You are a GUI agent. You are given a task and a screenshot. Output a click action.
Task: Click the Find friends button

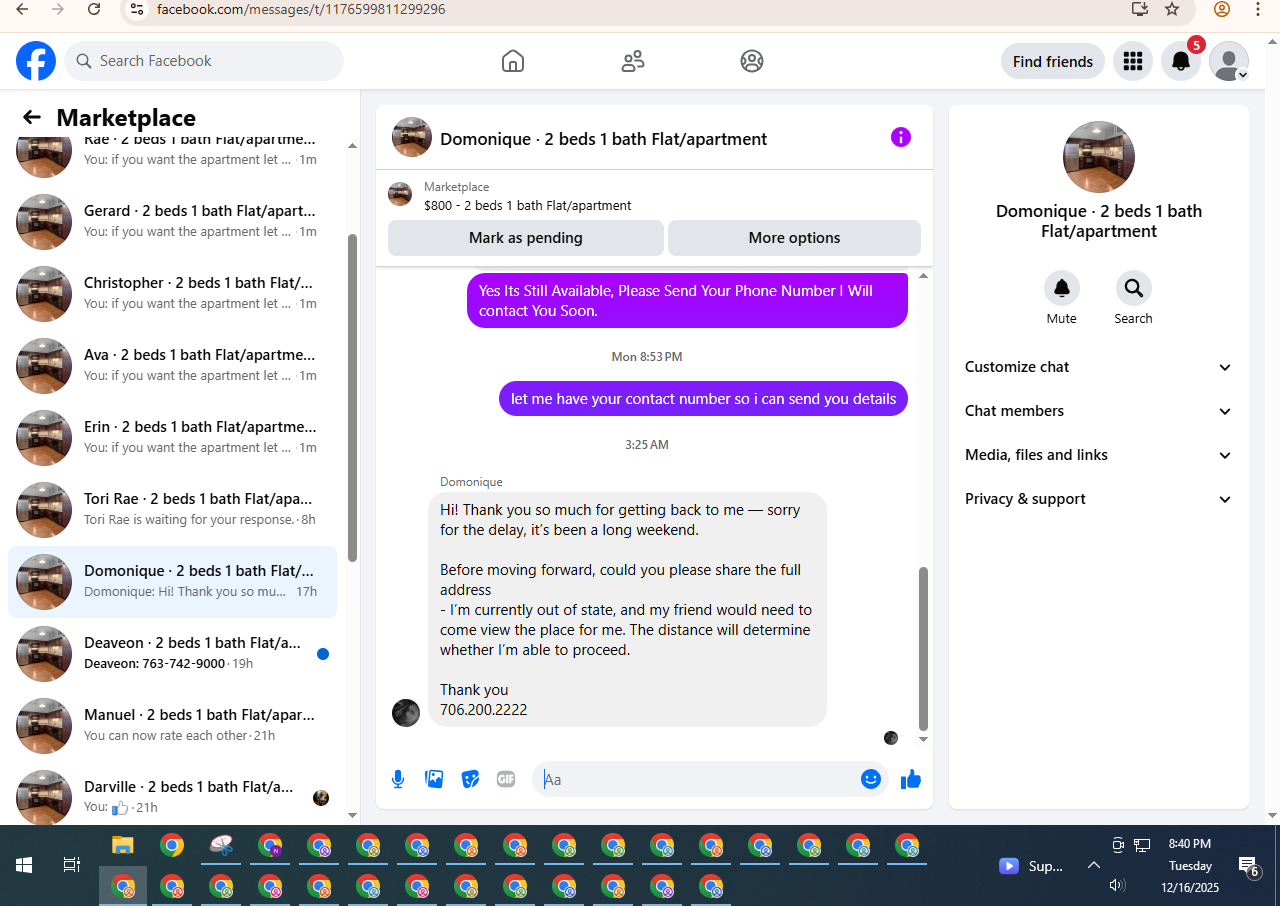point(1053,61)
